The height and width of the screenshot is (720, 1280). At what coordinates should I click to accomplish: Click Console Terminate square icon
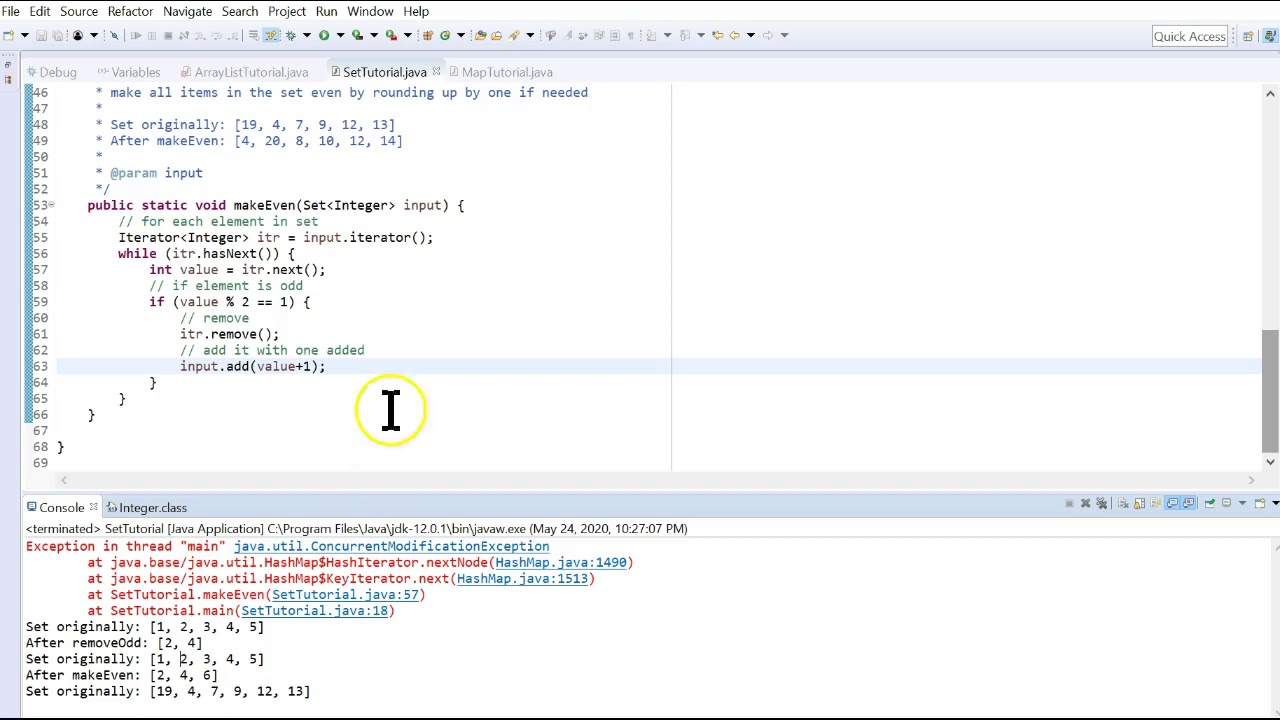1069,503
